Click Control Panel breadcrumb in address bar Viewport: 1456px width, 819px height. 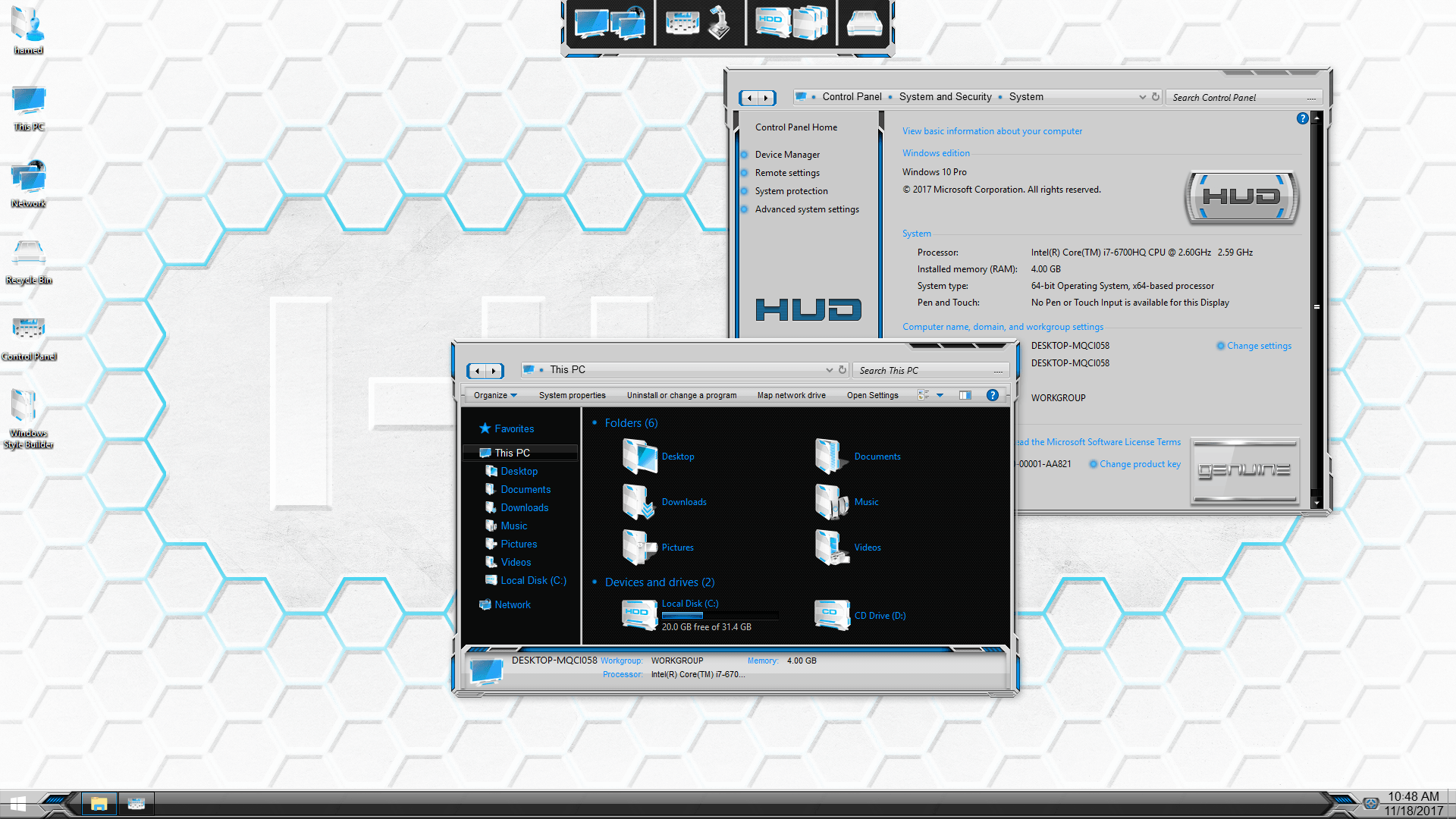coord(852,97)
